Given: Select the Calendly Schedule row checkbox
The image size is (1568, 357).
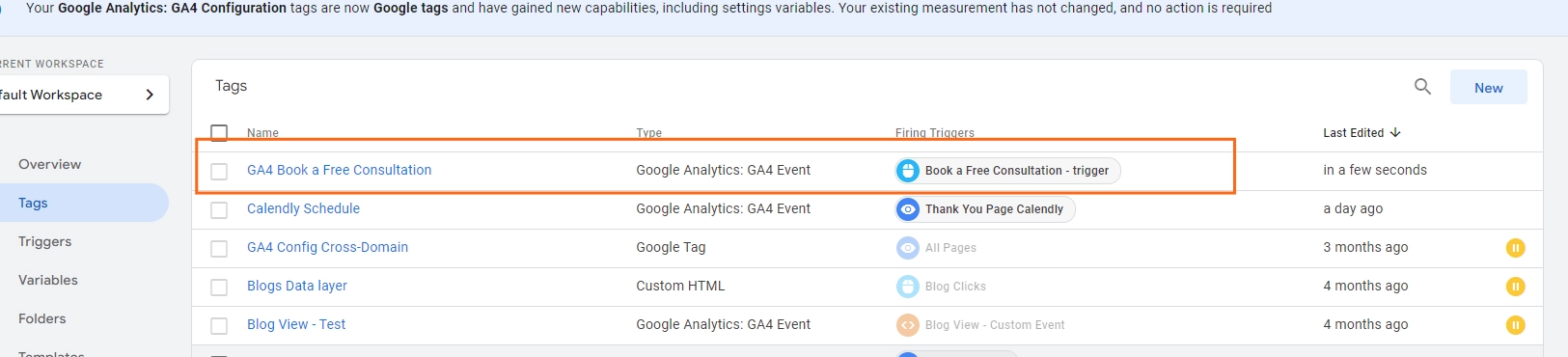Looking at the screenshot, I should 219,209.
